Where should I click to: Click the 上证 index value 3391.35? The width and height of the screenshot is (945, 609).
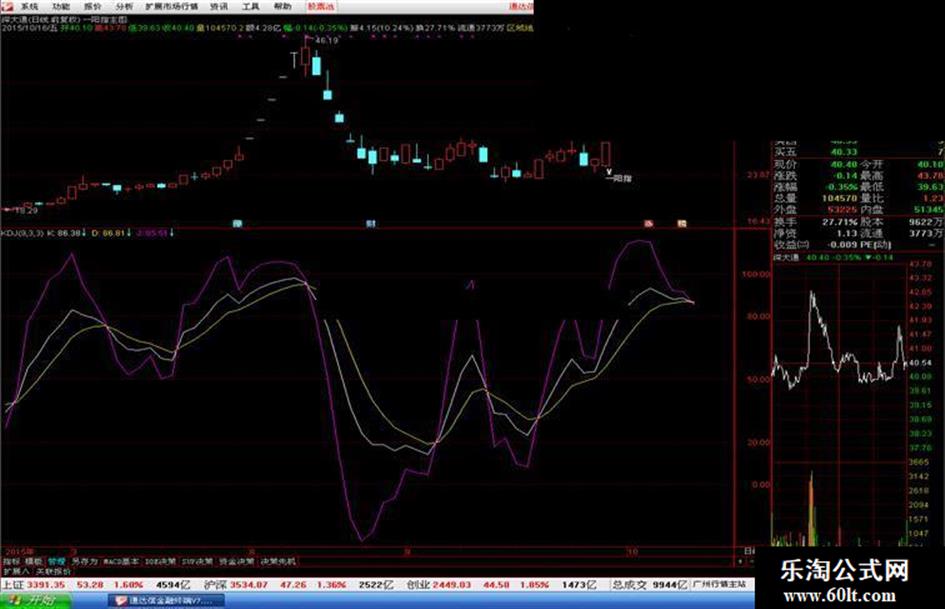[x=45, y=585]
